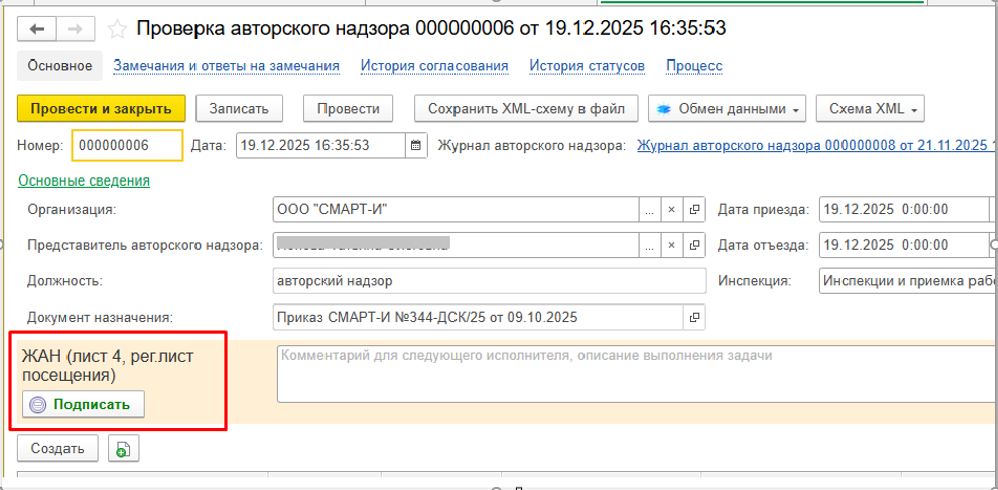Clear the Организация field with x button

click(672, 210)
